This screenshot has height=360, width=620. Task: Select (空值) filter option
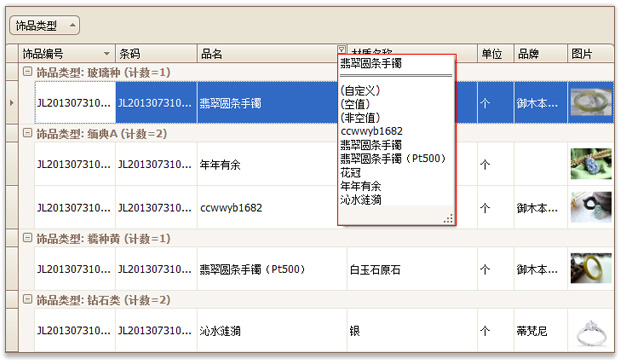coord(355,104)
